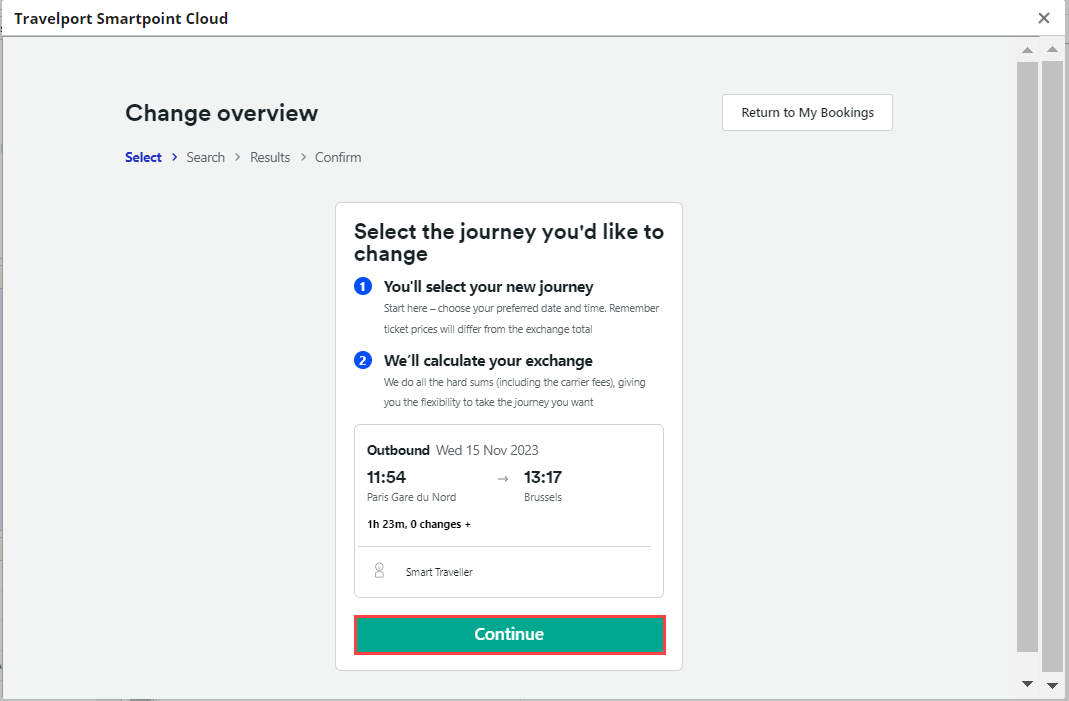Open the Search breadcrumb step

point(205,157)
